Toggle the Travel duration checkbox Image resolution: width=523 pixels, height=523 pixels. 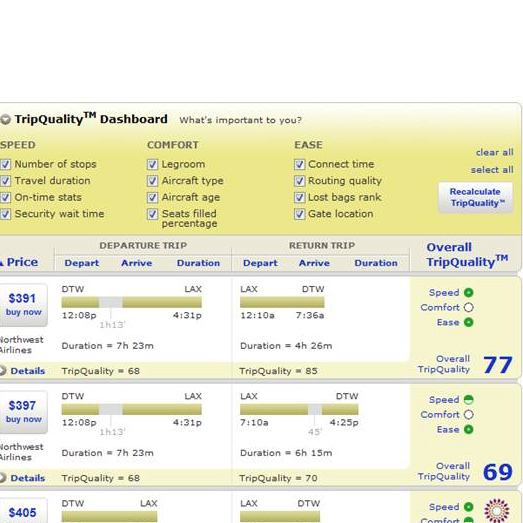[x=5, y=181]
